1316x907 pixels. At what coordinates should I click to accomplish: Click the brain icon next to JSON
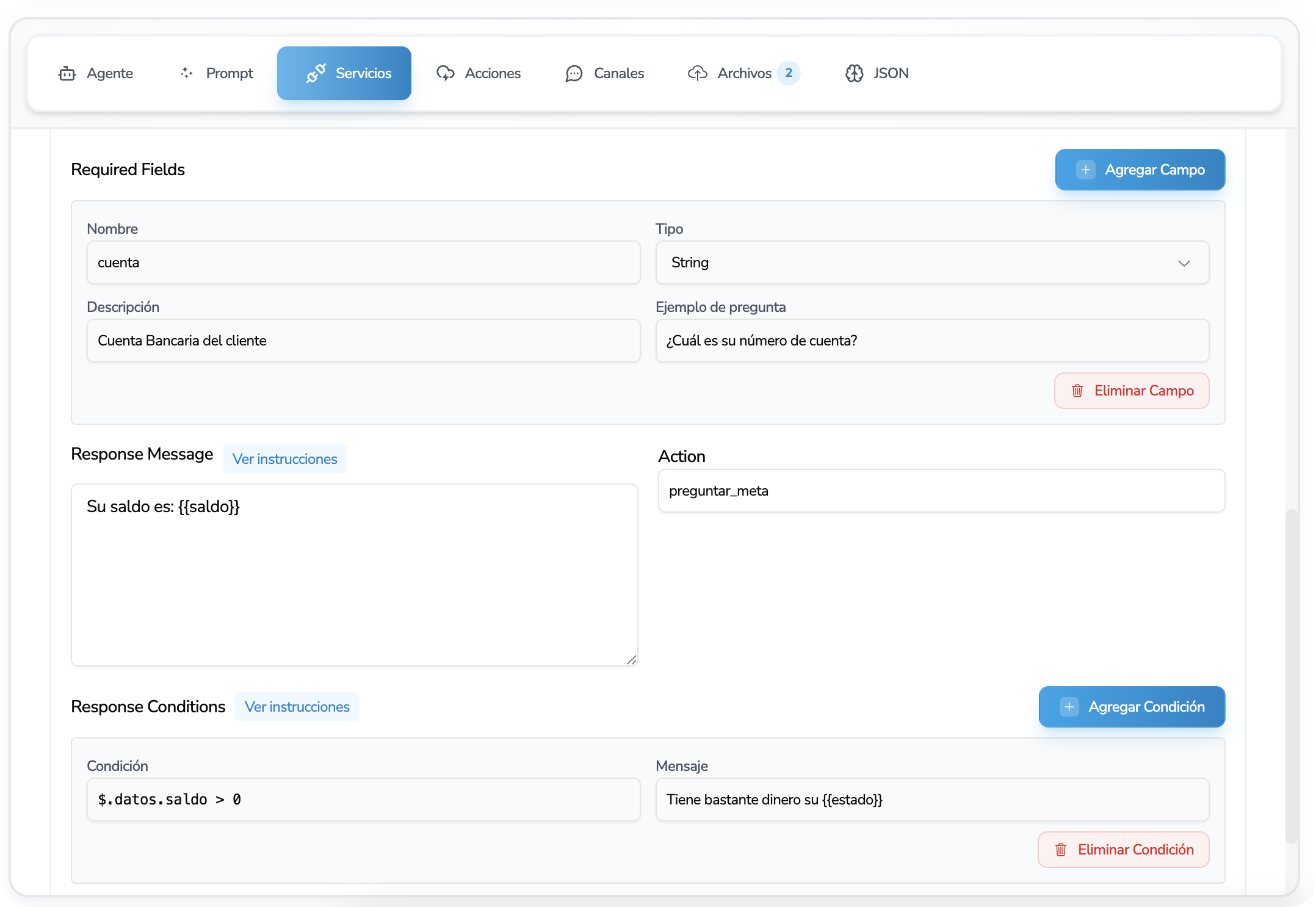pyautogui.click(x=855, y=73)
